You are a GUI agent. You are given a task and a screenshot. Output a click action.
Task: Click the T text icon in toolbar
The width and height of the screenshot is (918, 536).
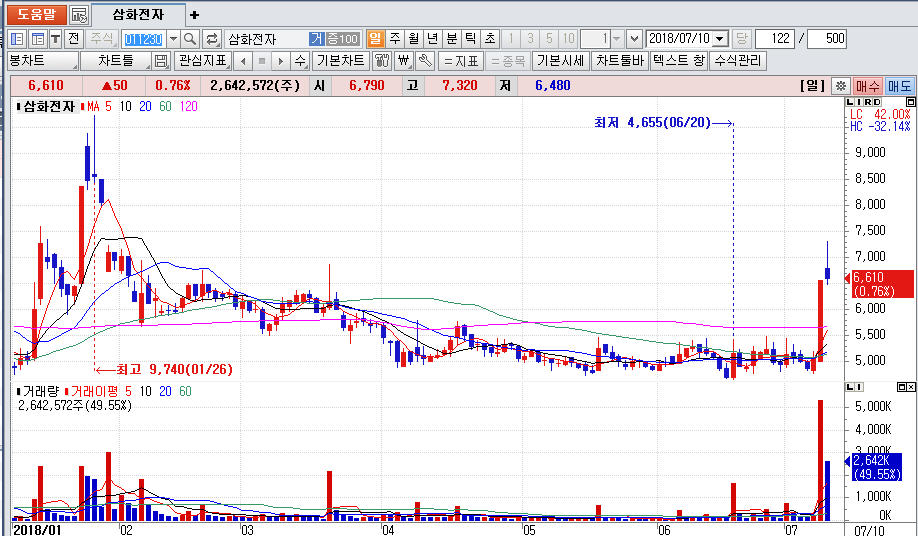(55, 39)
